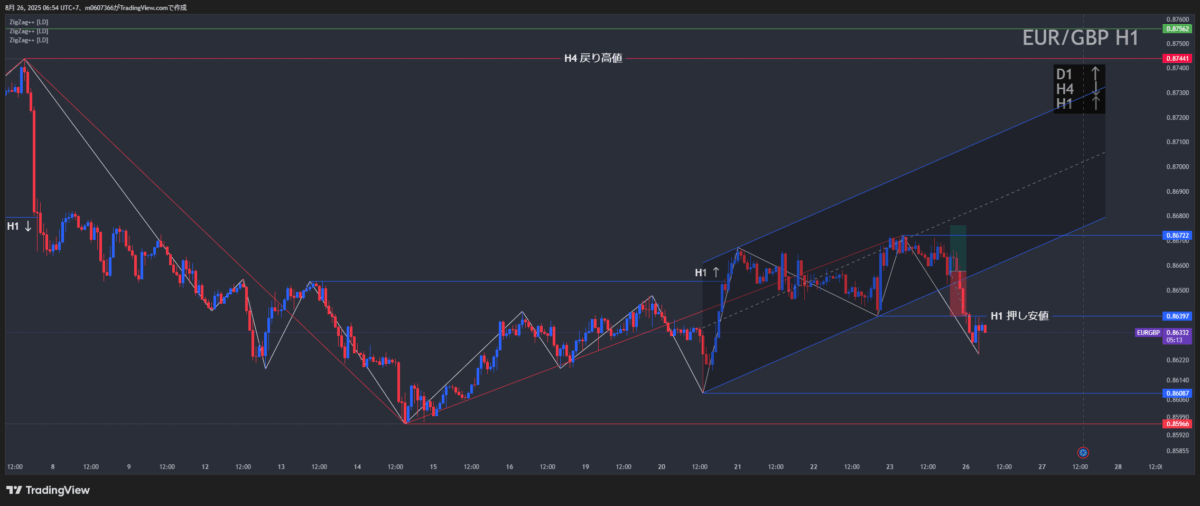The height and width of the screenshot is (506, 1200).
Task: Select the third ZigZag++ indicator legend
Action: pyautogui.click(x=28, y=41)
